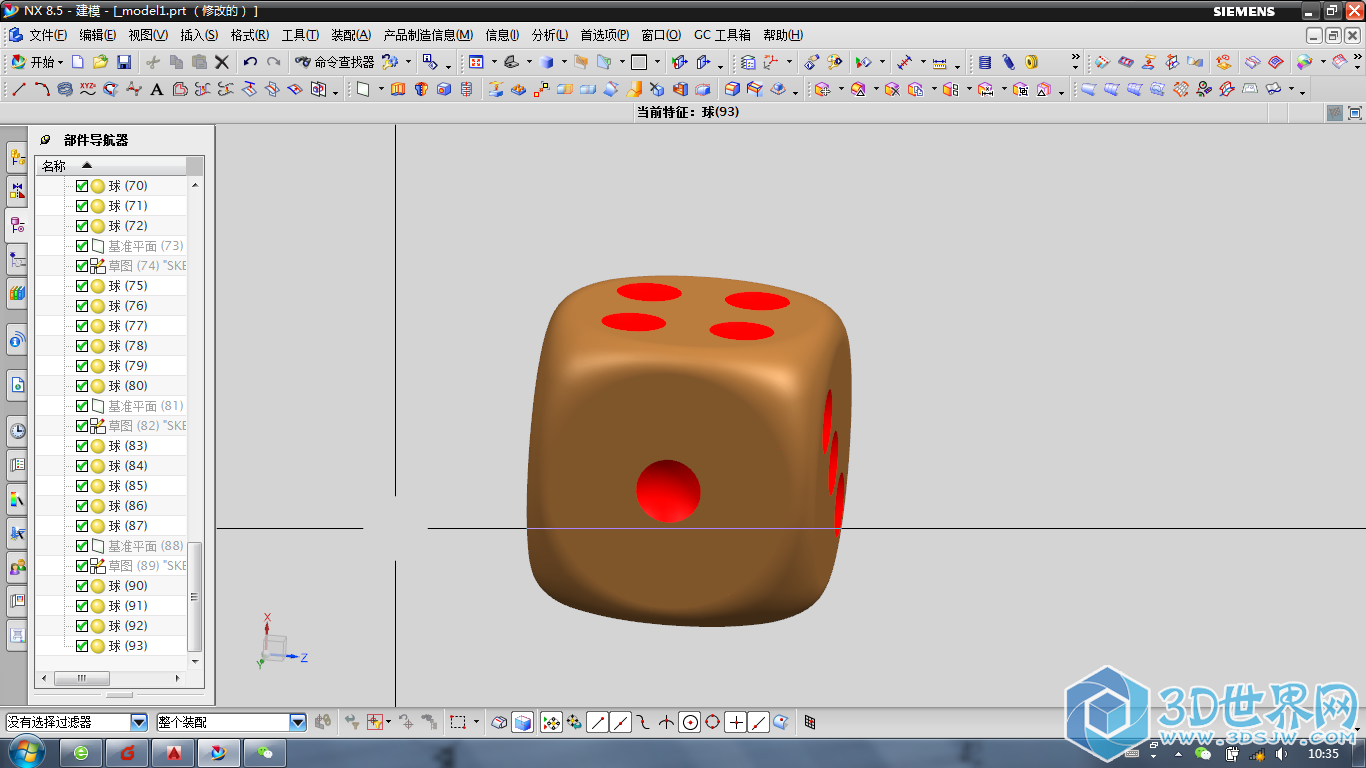Screen dimensions: 1366x768
Task: Toggle checkbox for 草图 (74)
Action: pyautogui.click(x=82, y=266)
